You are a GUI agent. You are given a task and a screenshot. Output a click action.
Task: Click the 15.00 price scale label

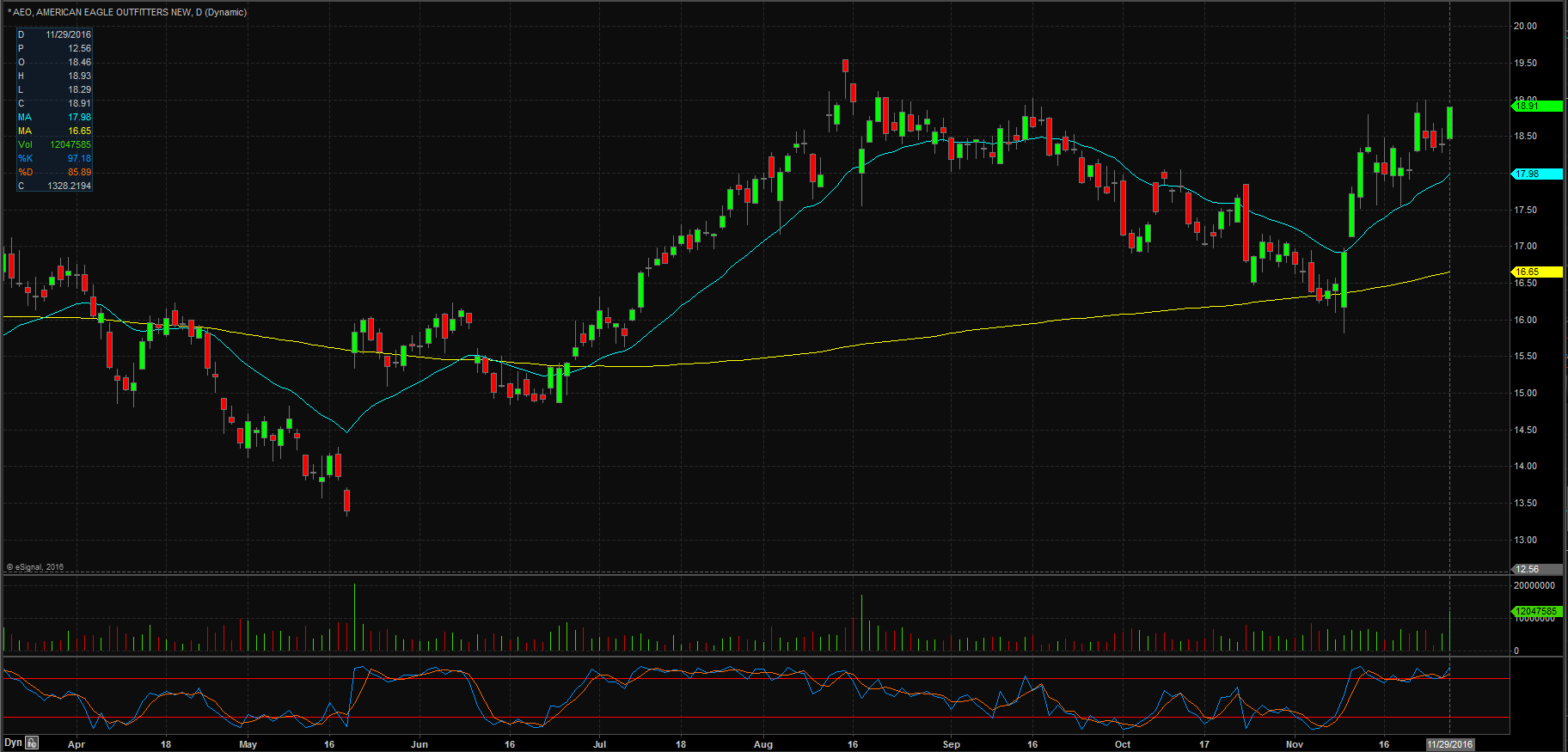coord(1525,393)
